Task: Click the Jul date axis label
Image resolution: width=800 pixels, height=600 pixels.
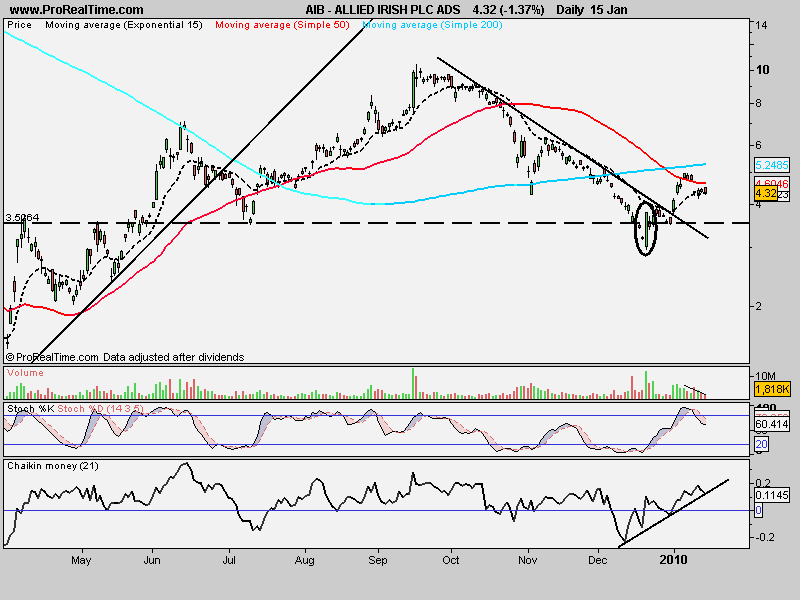Action: click(229, 560)
